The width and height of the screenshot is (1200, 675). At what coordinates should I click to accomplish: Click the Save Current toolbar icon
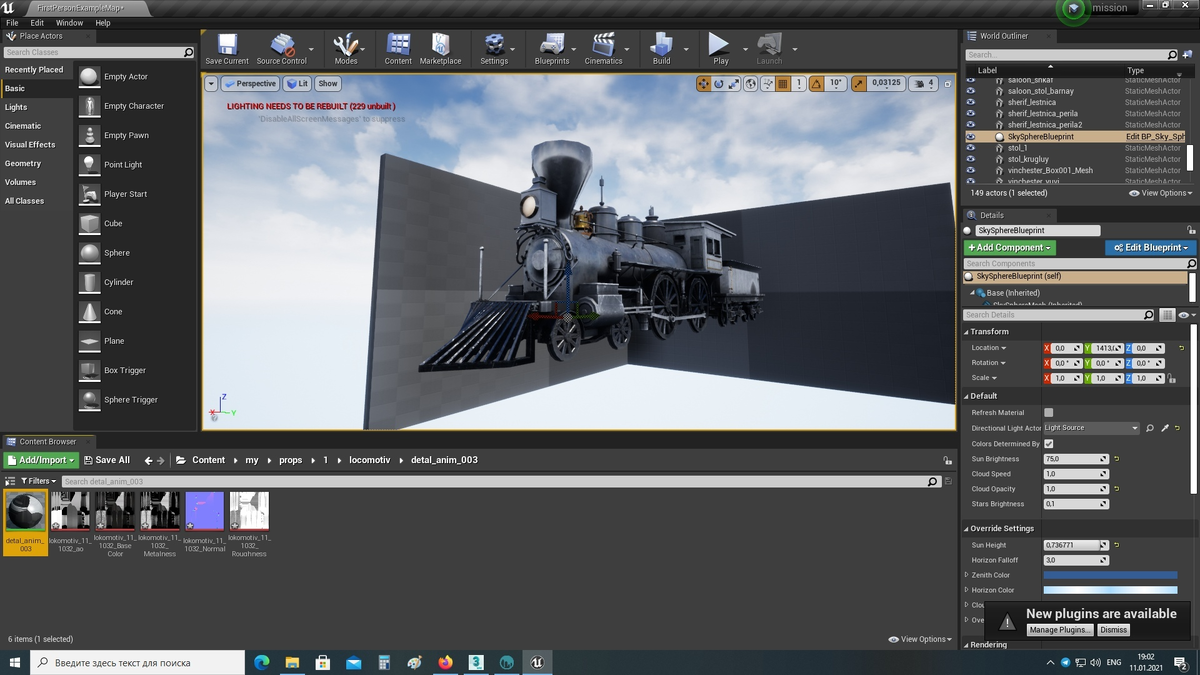click(x=226, y=47)
